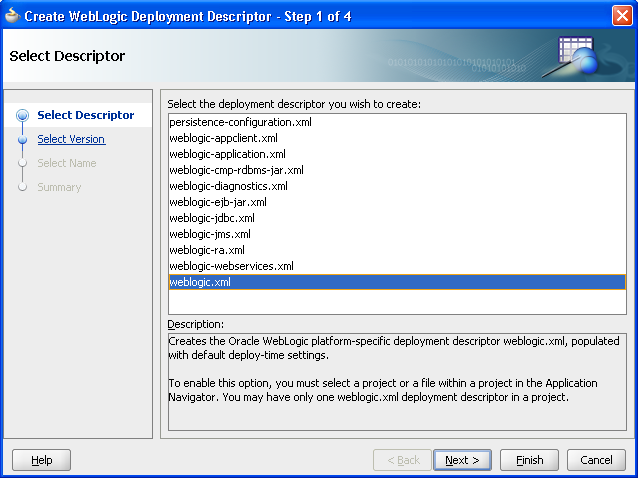
Task: Select weblogic-cmp-rdbms-jar.xml descriptor
Action: pos(236,170)
